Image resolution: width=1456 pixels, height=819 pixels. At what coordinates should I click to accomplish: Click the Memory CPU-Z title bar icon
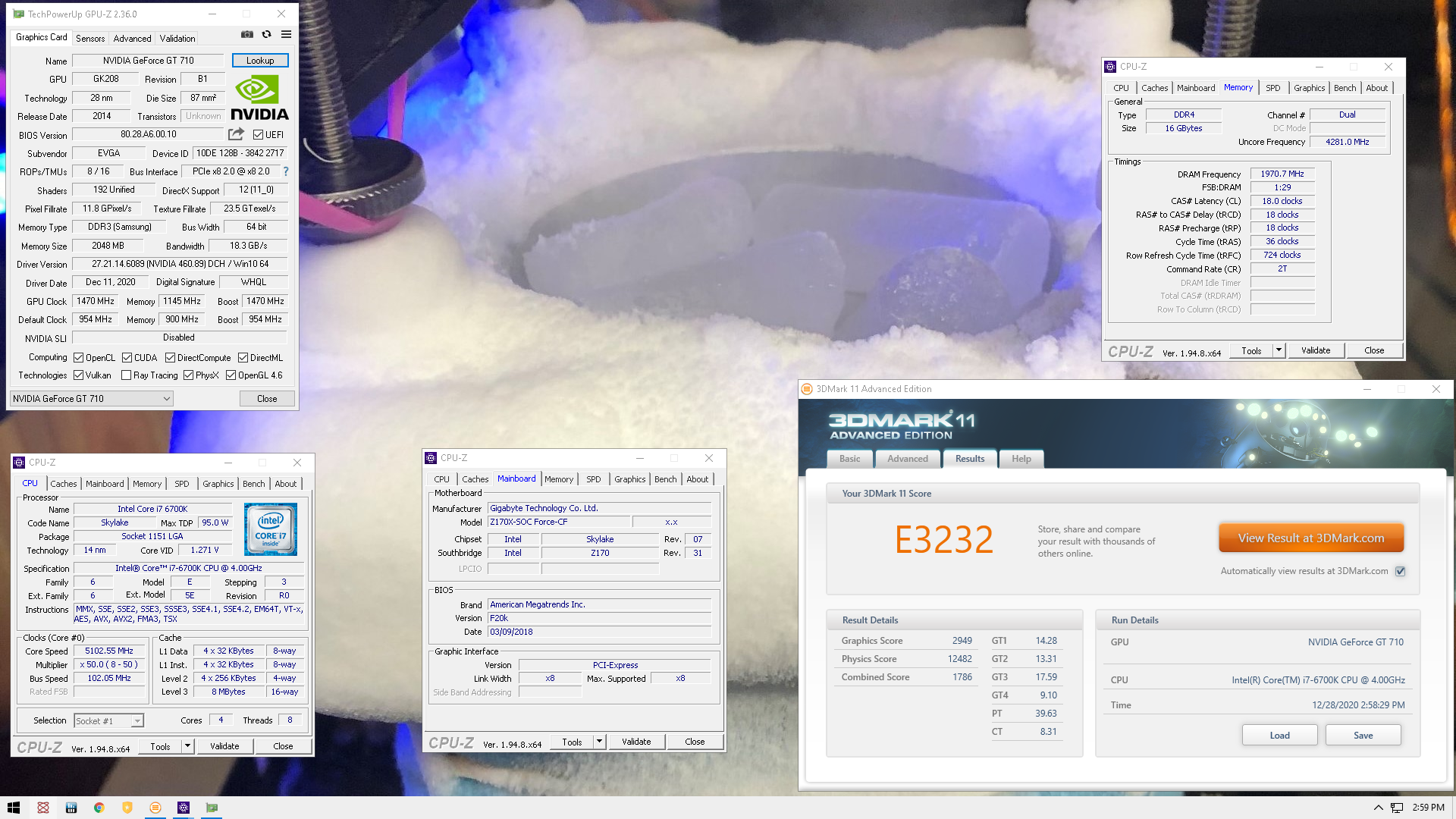point(1110,67)
